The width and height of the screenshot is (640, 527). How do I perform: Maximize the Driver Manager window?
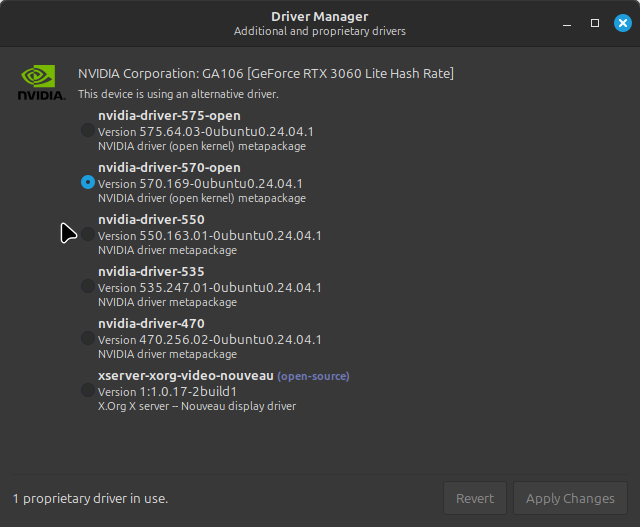595,23
